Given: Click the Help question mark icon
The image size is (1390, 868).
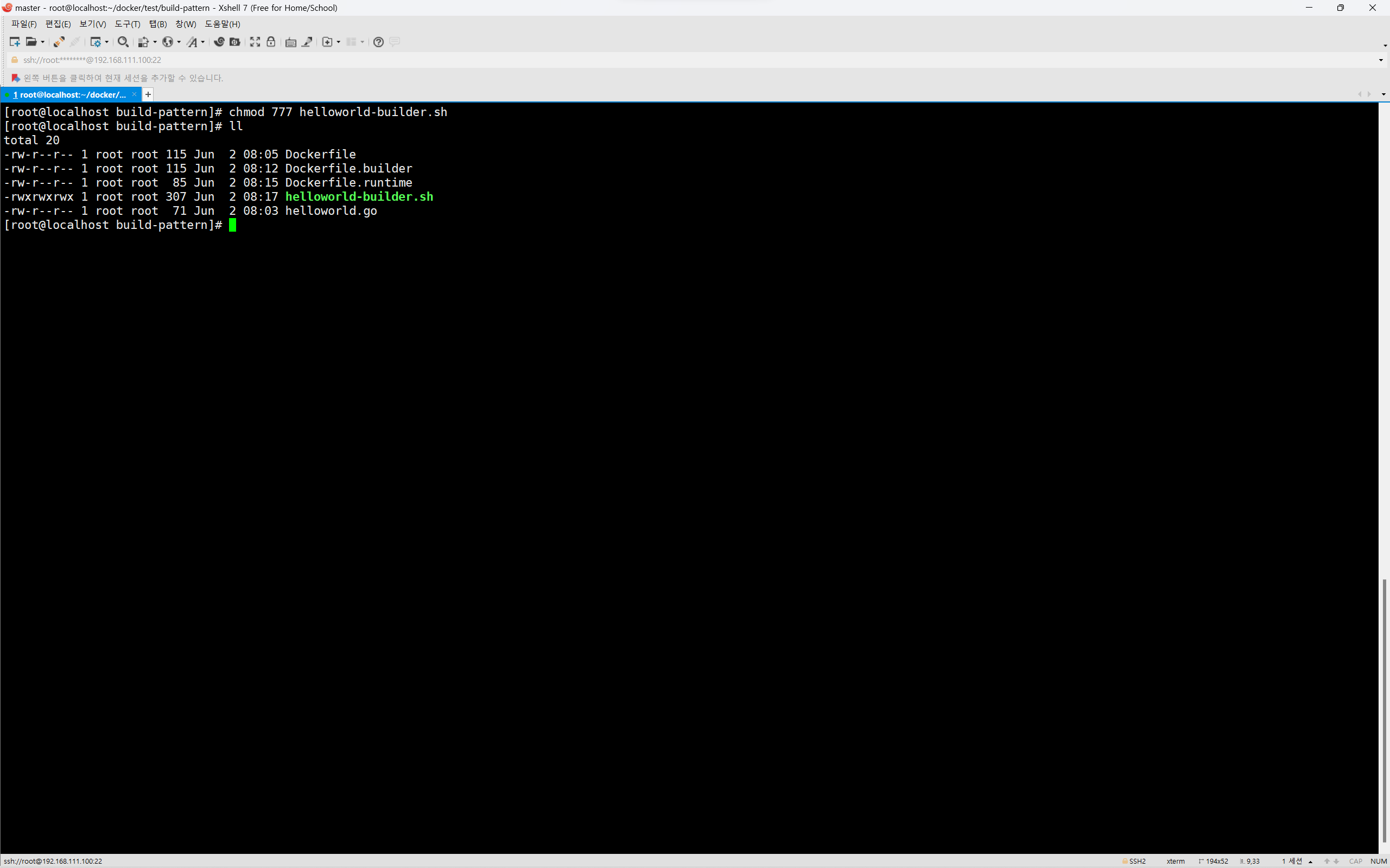Looking at the screenshot, I should [378, 42].
